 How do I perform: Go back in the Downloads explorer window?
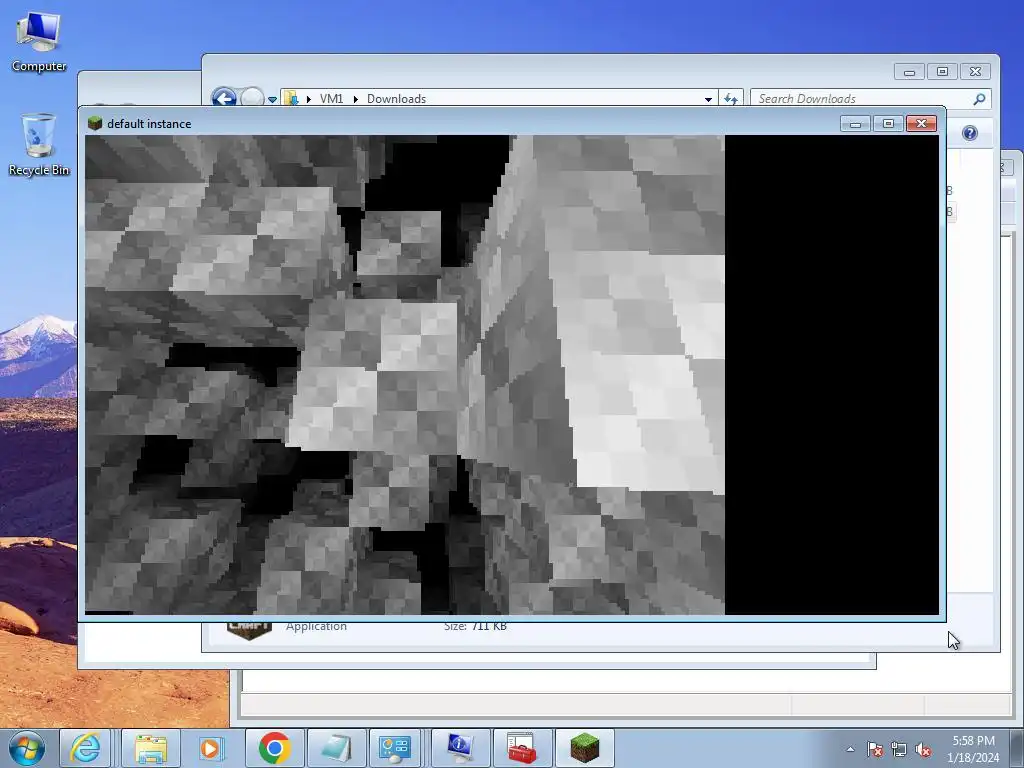point(224,98)
